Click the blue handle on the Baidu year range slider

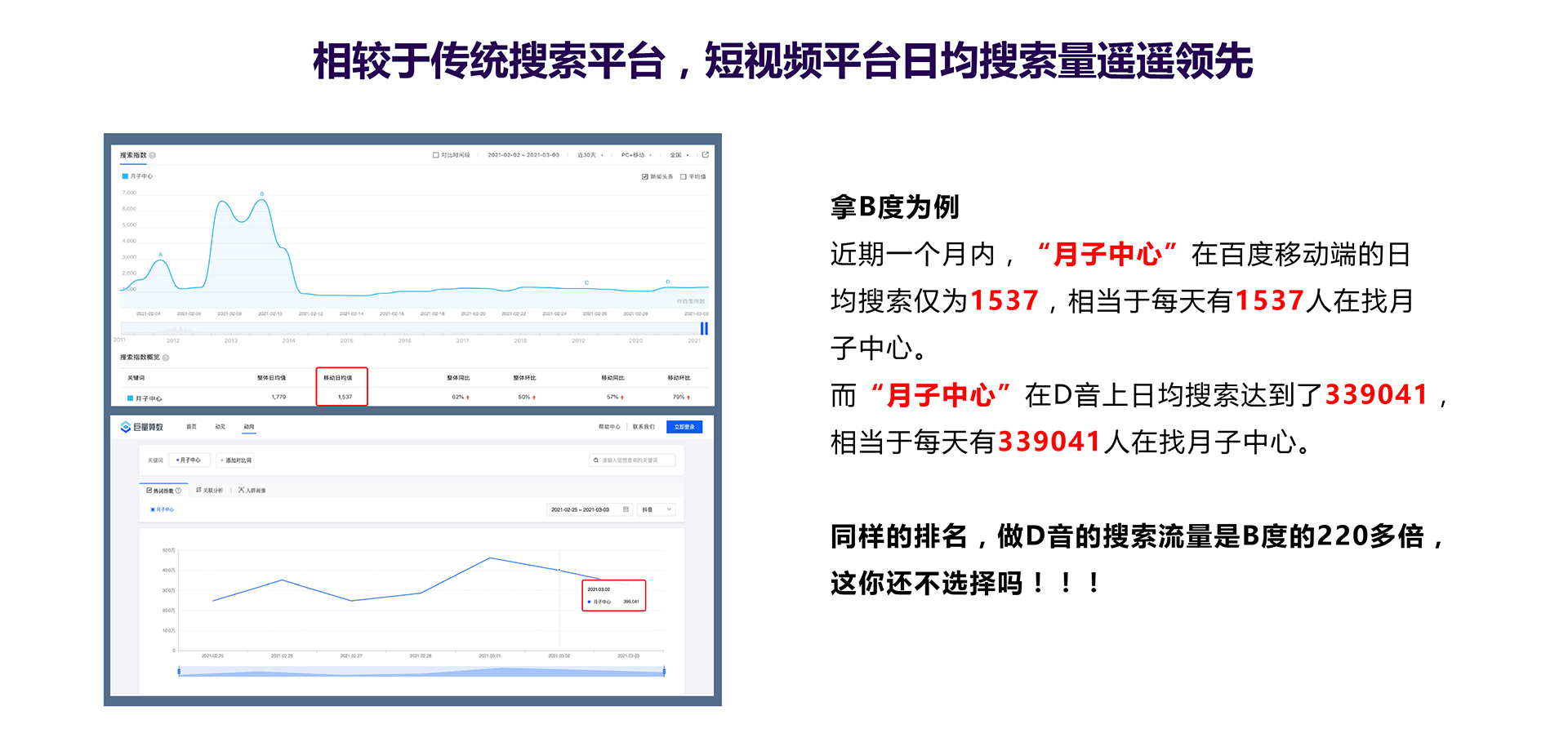click(704, 329)
